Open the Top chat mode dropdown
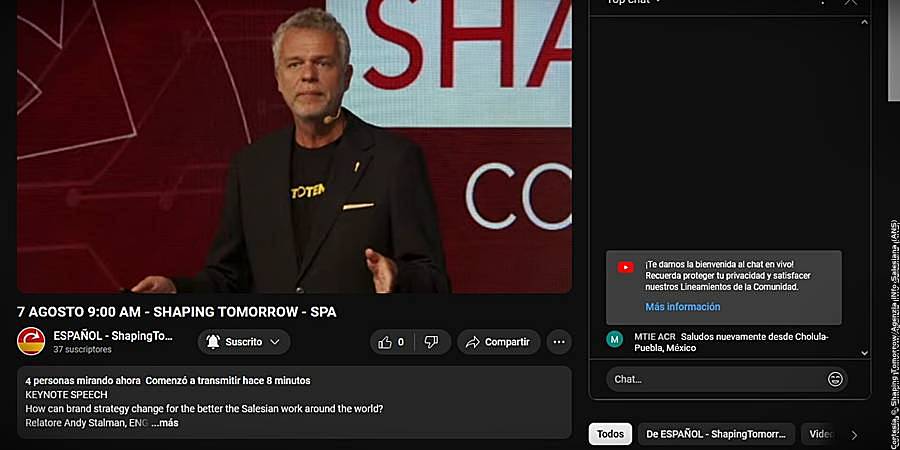 click(x=634, y=2)
